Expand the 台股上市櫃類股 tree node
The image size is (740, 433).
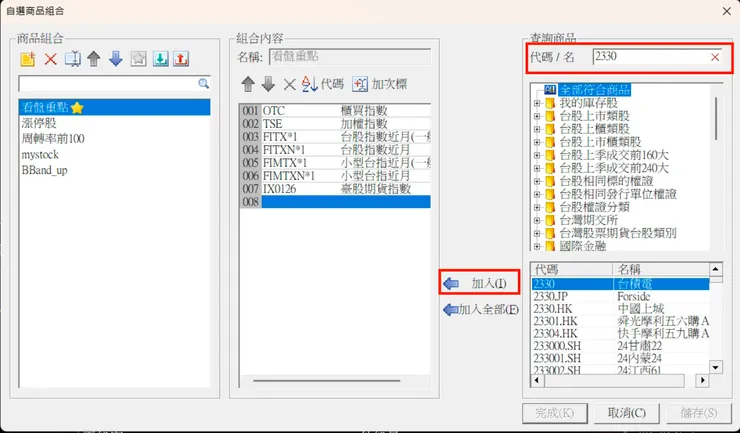click(x=537, y=142)
